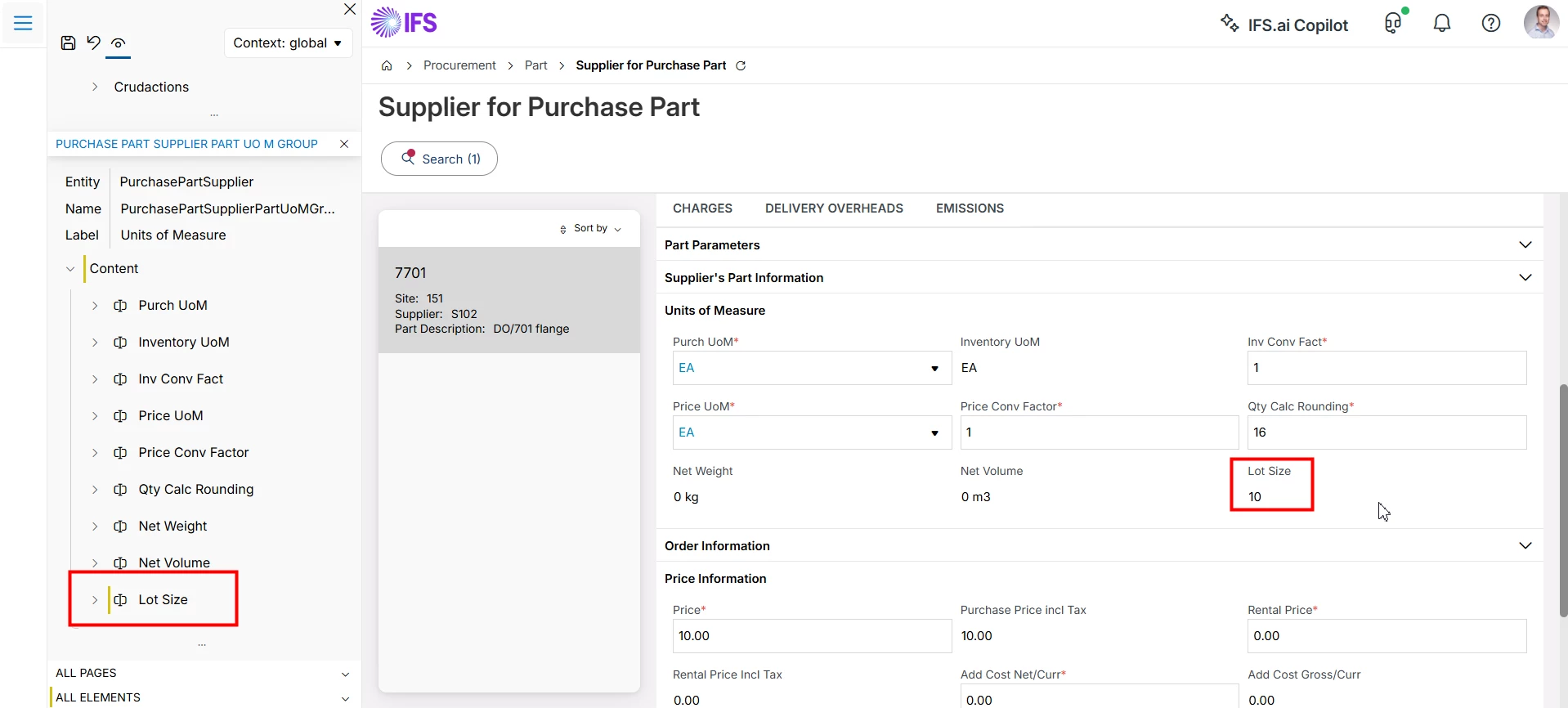Viewport: 1568px width, 708px height.
Task: Click the support headset icon
Action: [x=1393, y=24]
